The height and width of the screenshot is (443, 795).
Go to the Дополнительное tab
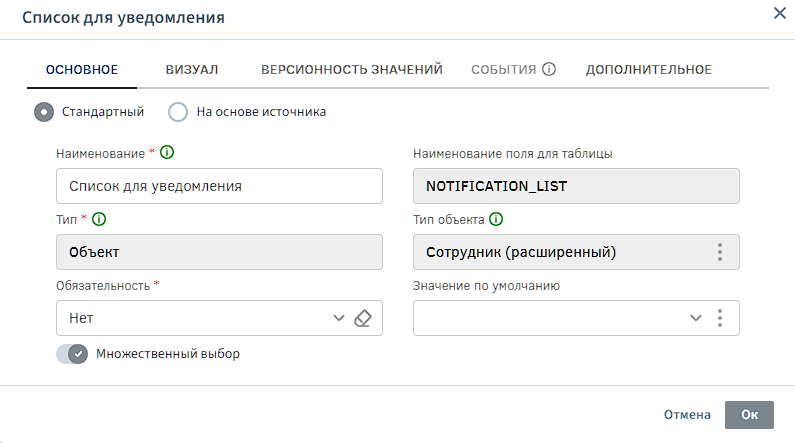click(648, 69)
